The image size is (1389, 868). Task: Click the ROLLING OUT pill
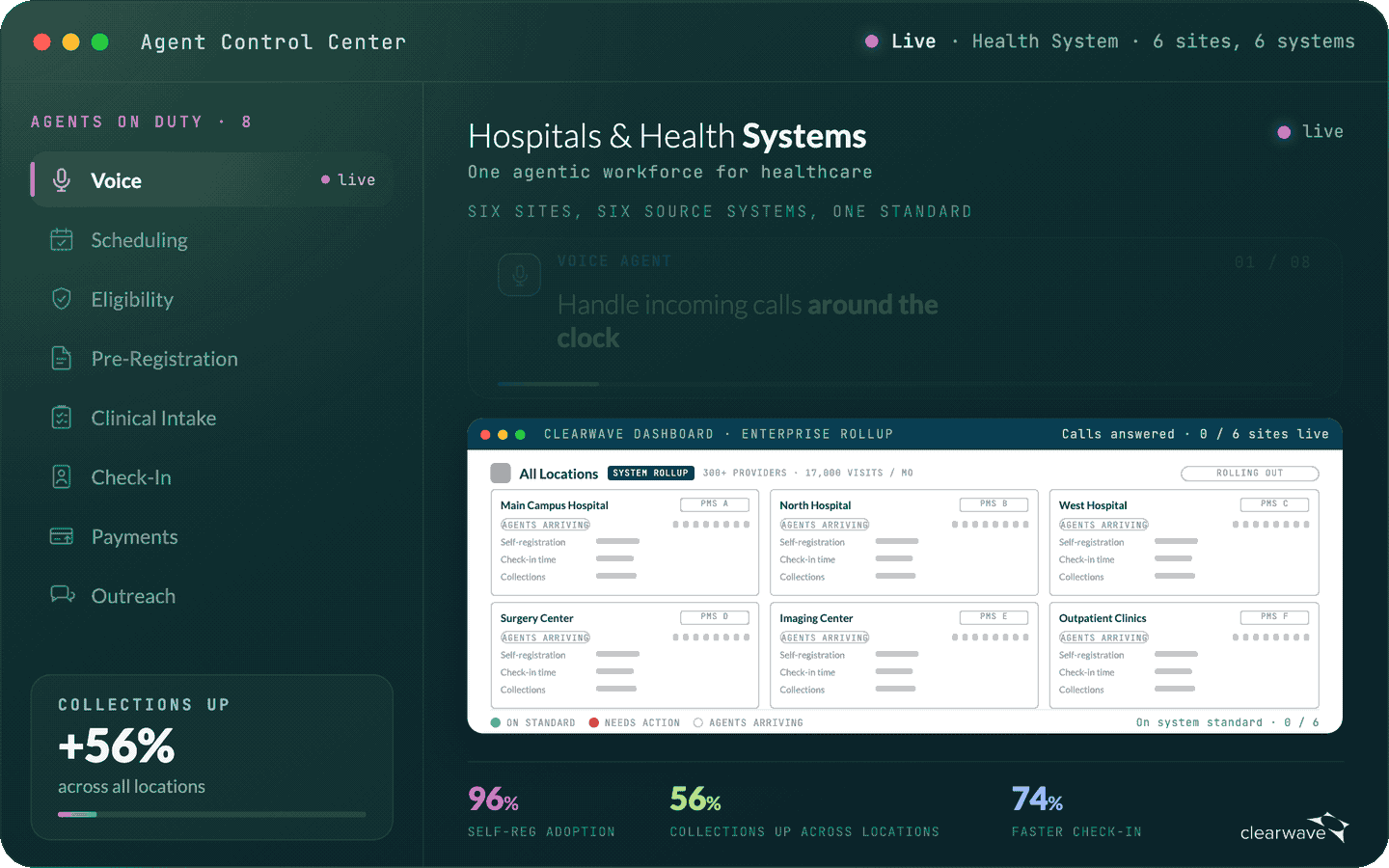click(x=1250, y=473)
